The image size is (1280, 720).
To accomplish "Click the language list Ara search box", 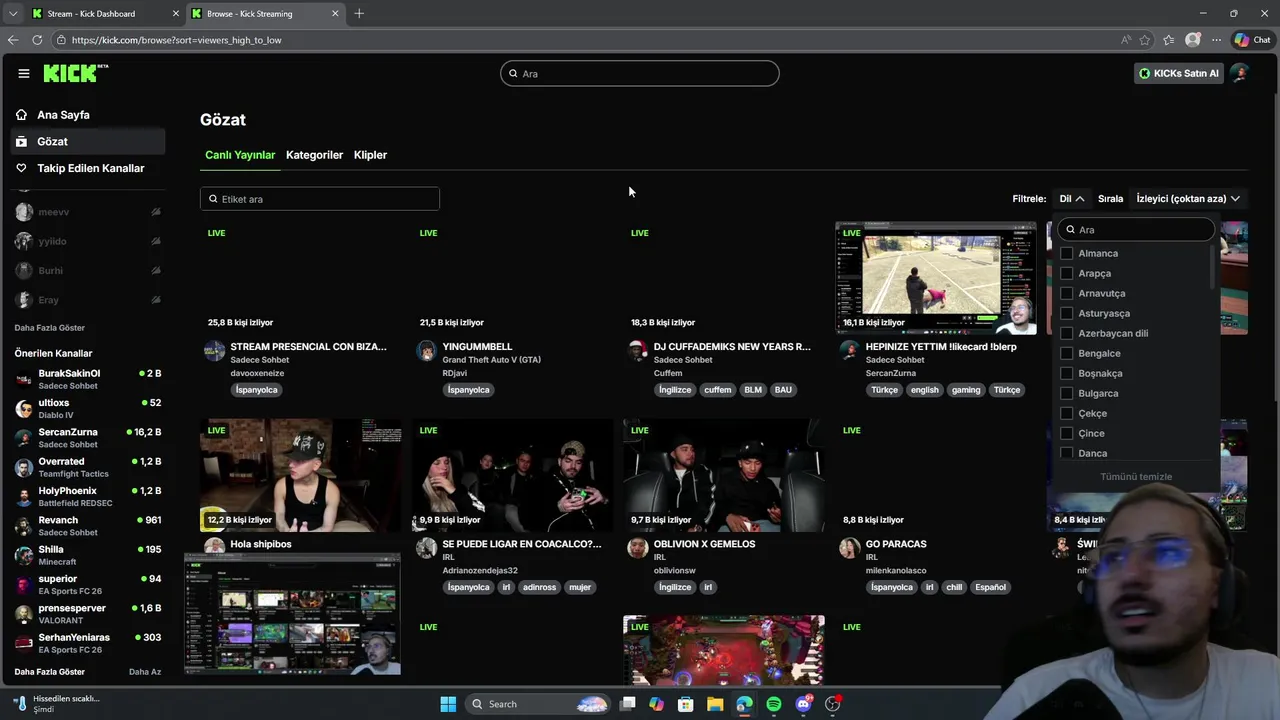I will pyautogui.click(x=1137, y=230).
